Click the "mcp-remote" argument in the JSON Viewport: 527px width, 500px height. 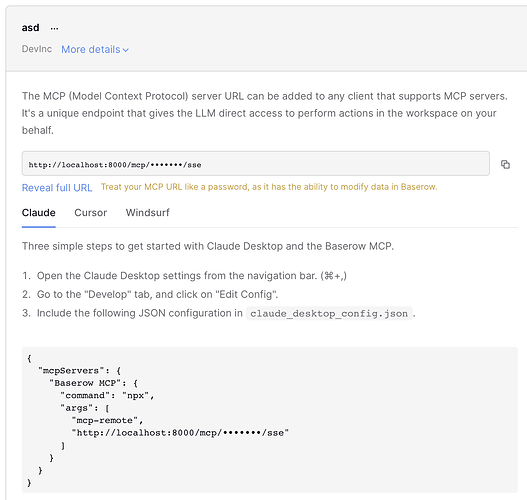pos(107,420)
